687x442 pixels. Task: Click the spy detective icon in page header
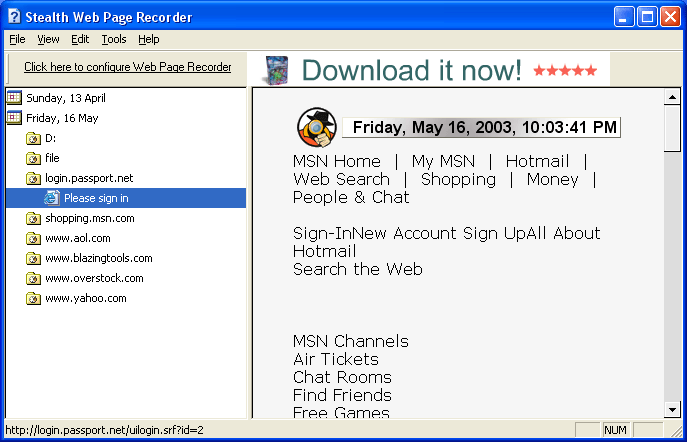point(315,127)
